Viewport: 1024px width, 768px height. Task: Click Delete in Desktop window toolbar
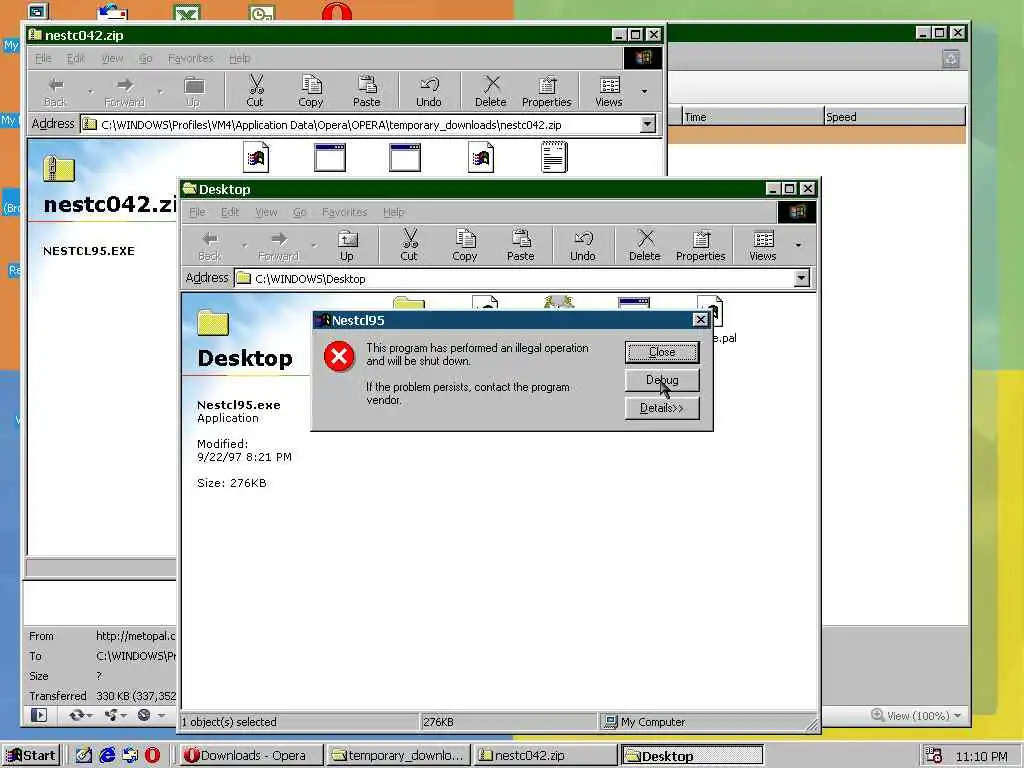click(645, 246)
